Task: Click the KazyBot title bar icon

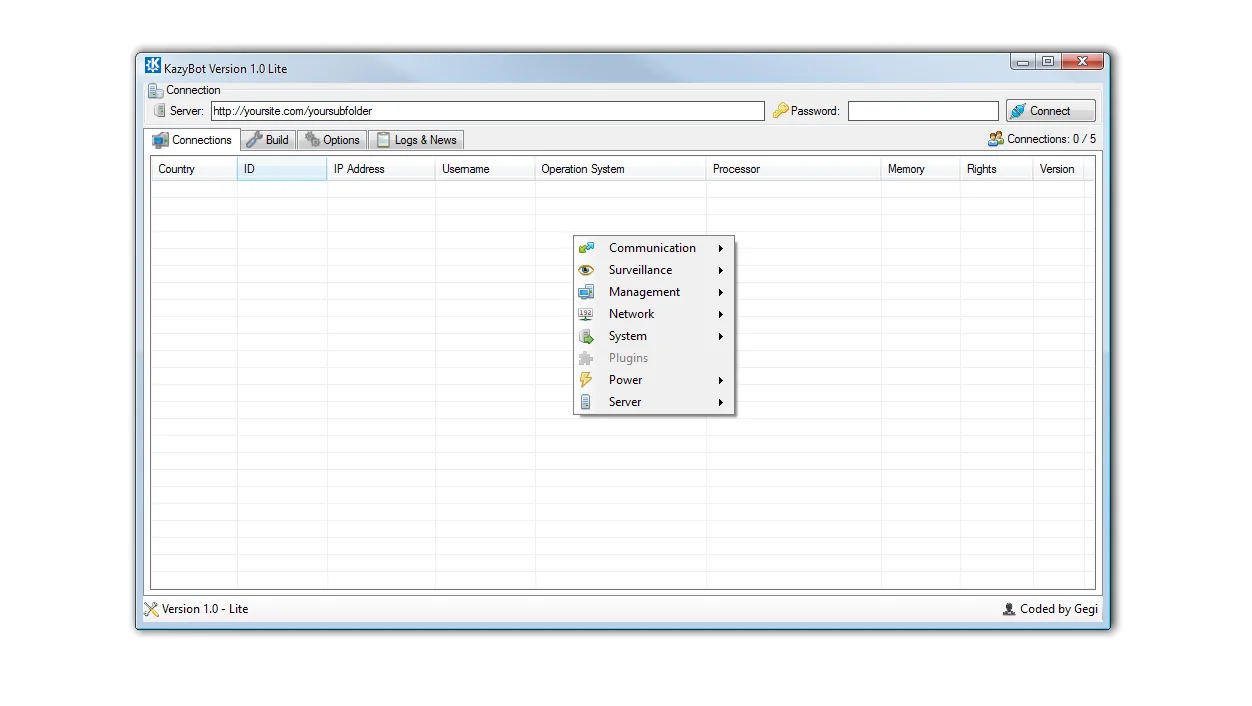Action: pyautogui.click(x=152, y=64)
